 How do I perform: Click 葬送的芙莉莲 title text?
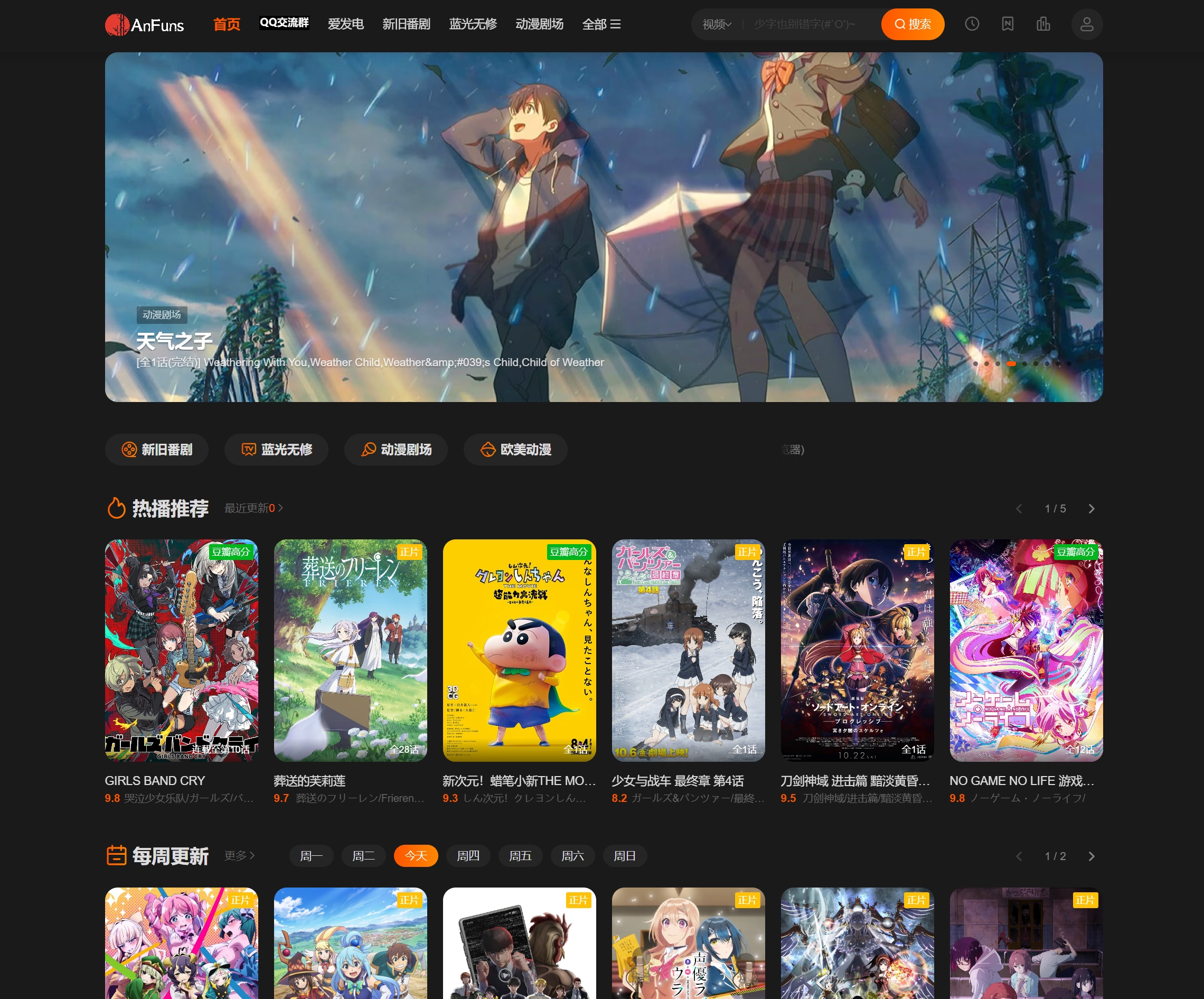tap(309, 780)
